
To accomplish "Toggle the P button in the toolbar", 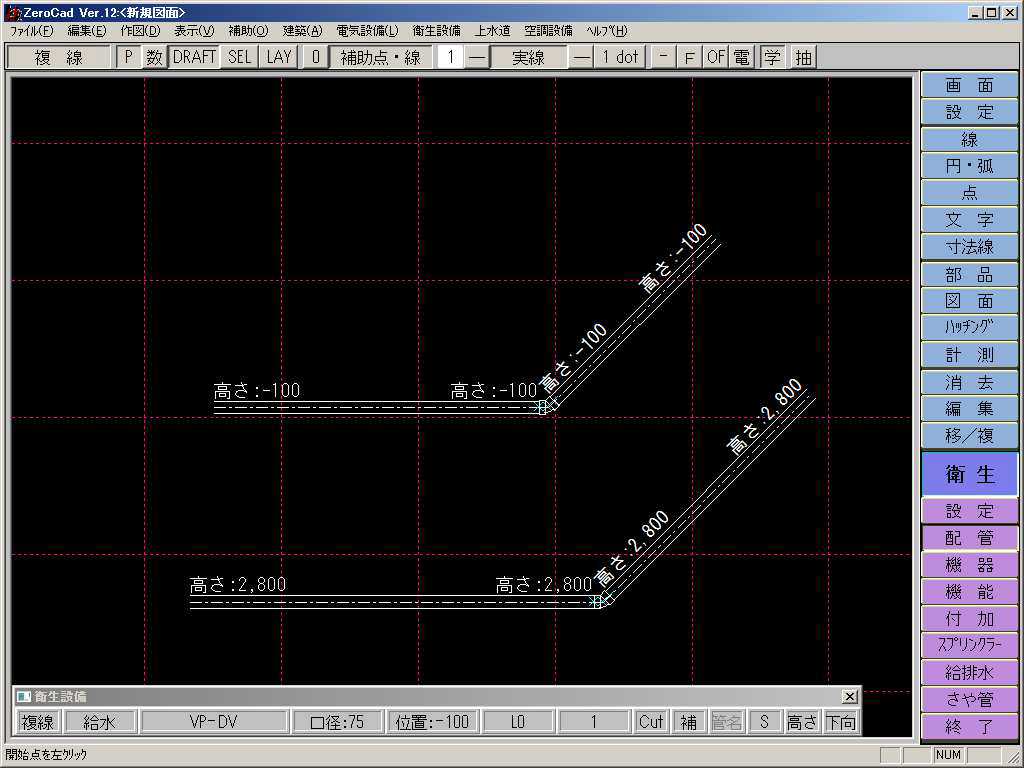I will (x=128, y=57).
